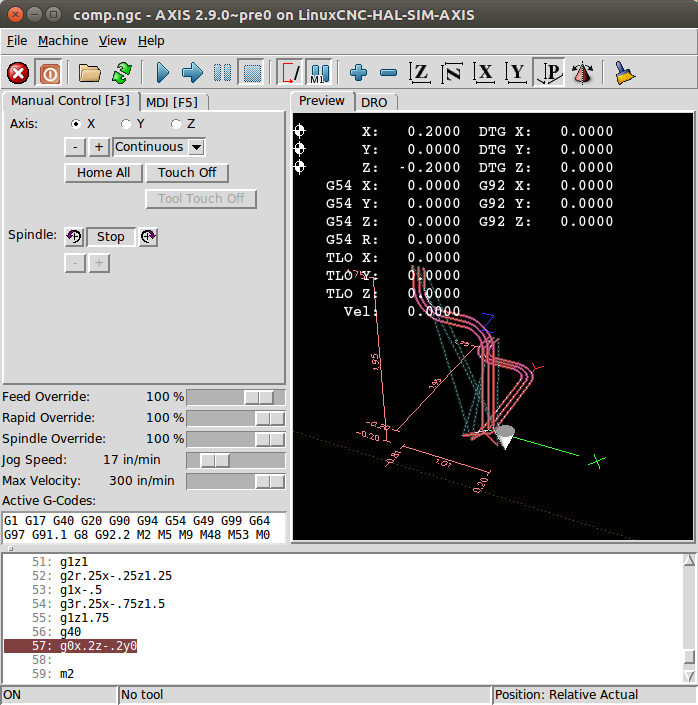Screen dimensions: 698x705
Task: Open the File menu
Action: [17, 41]
